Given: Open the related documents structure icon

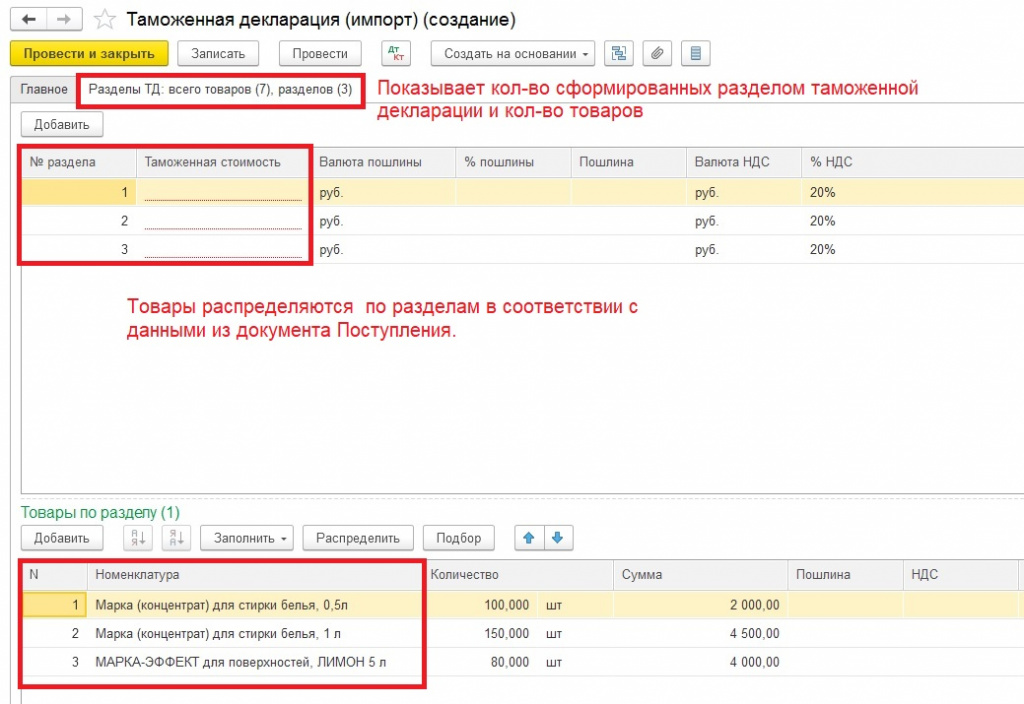Looking at the screenshot, I should [x=619, y=53].
